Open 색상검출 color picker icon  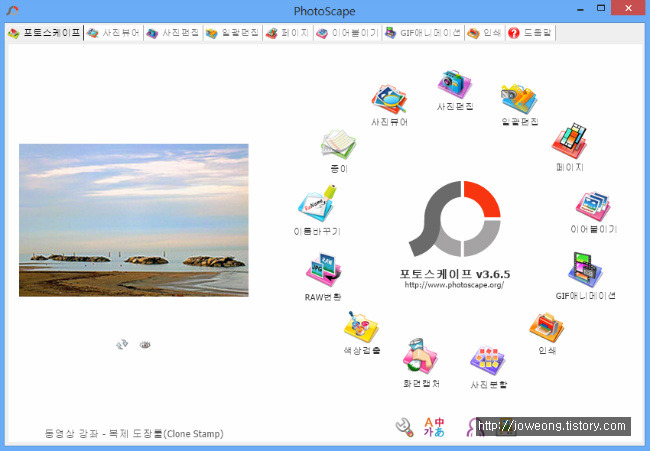click(361, 327)
